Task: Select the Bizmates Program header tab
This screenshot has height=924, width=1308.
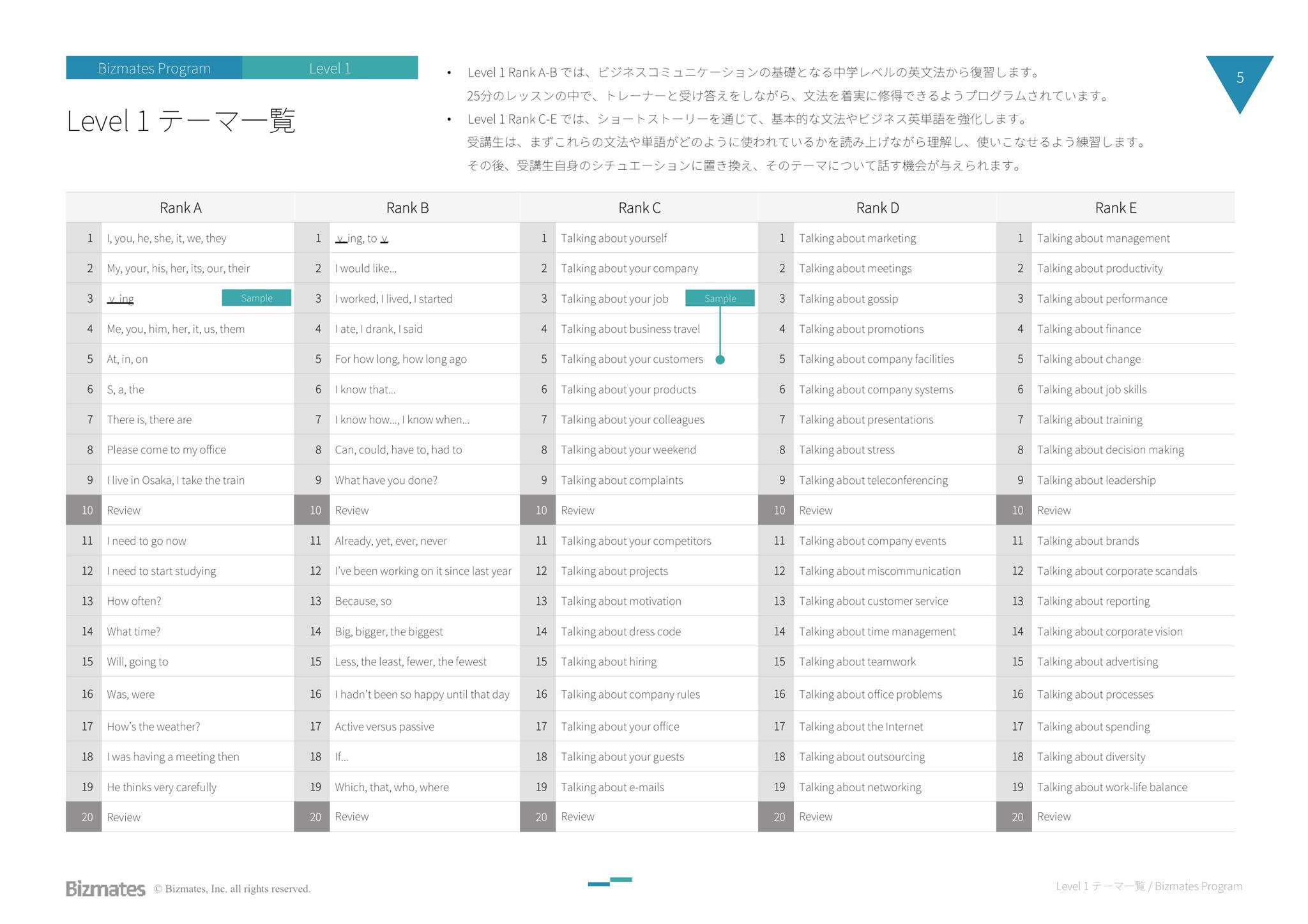Action: click(x=154, y=68)
